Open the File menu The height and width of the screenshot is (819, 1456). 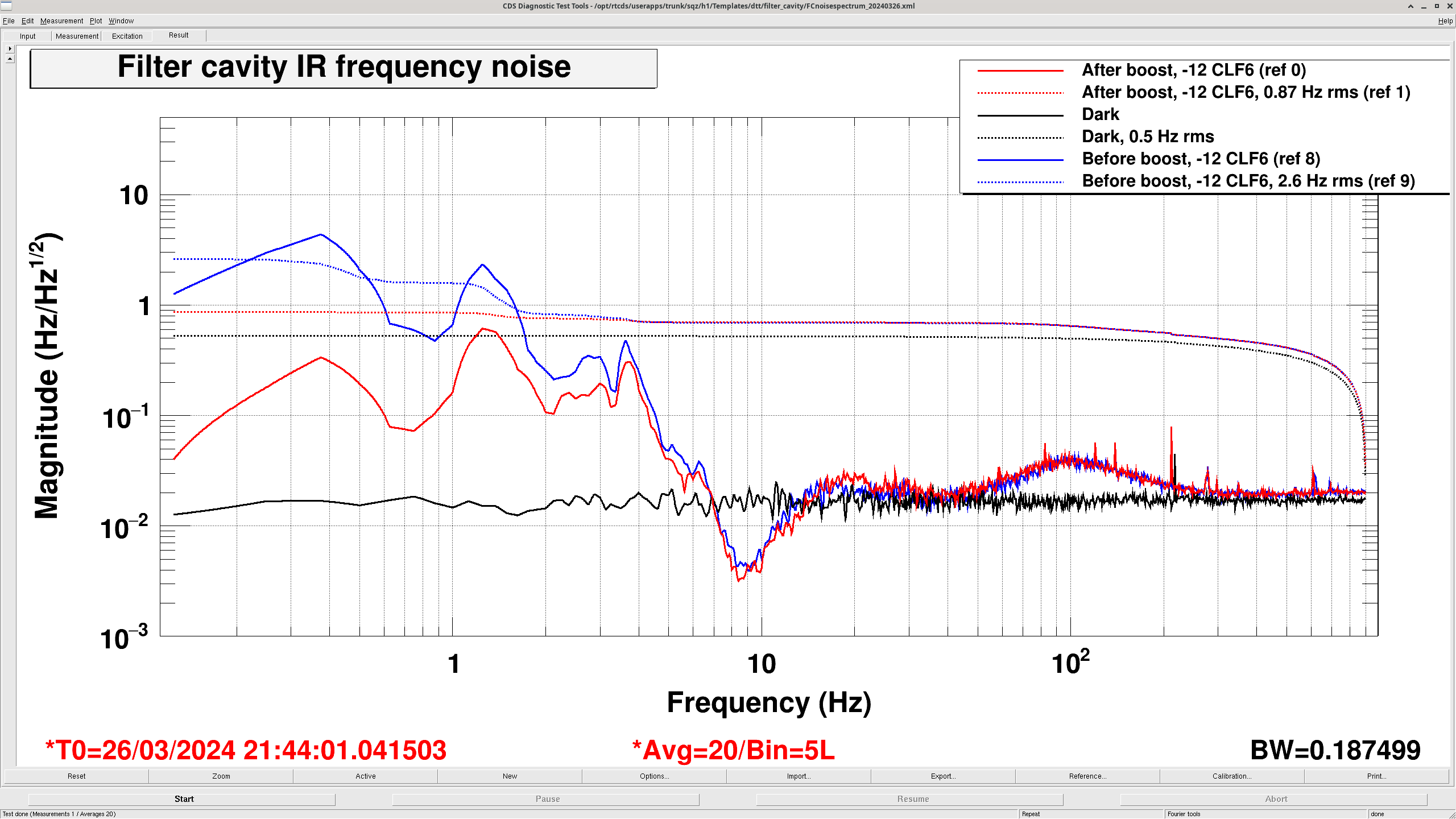9,21
